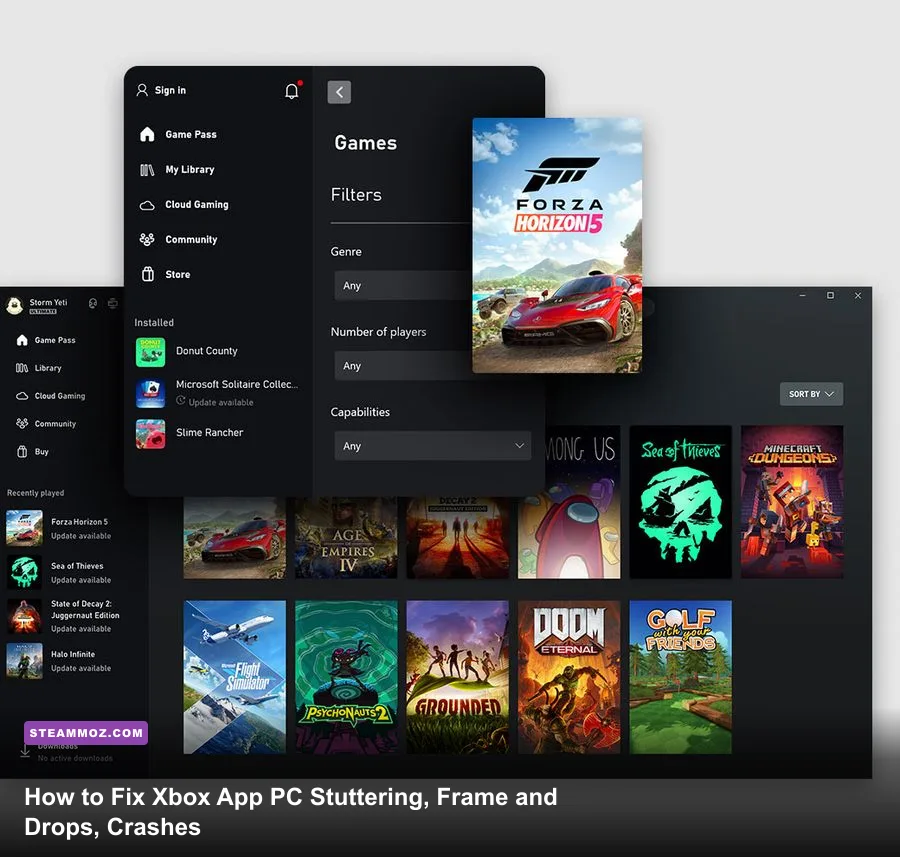Open Microsoft Solitaire Collection entry
Viewport: 900px width, 857px height.
tap(217, 393)
